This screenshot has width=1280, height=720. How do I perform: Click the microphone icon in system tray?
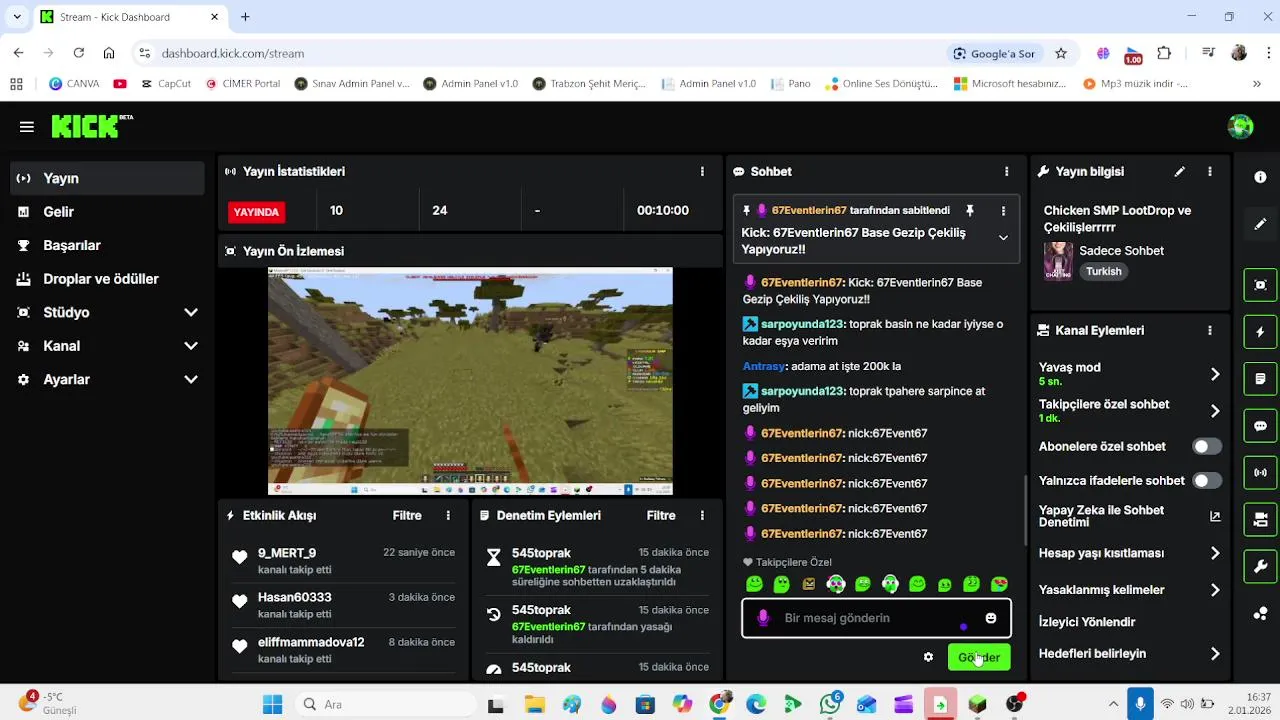(1140, 704)
